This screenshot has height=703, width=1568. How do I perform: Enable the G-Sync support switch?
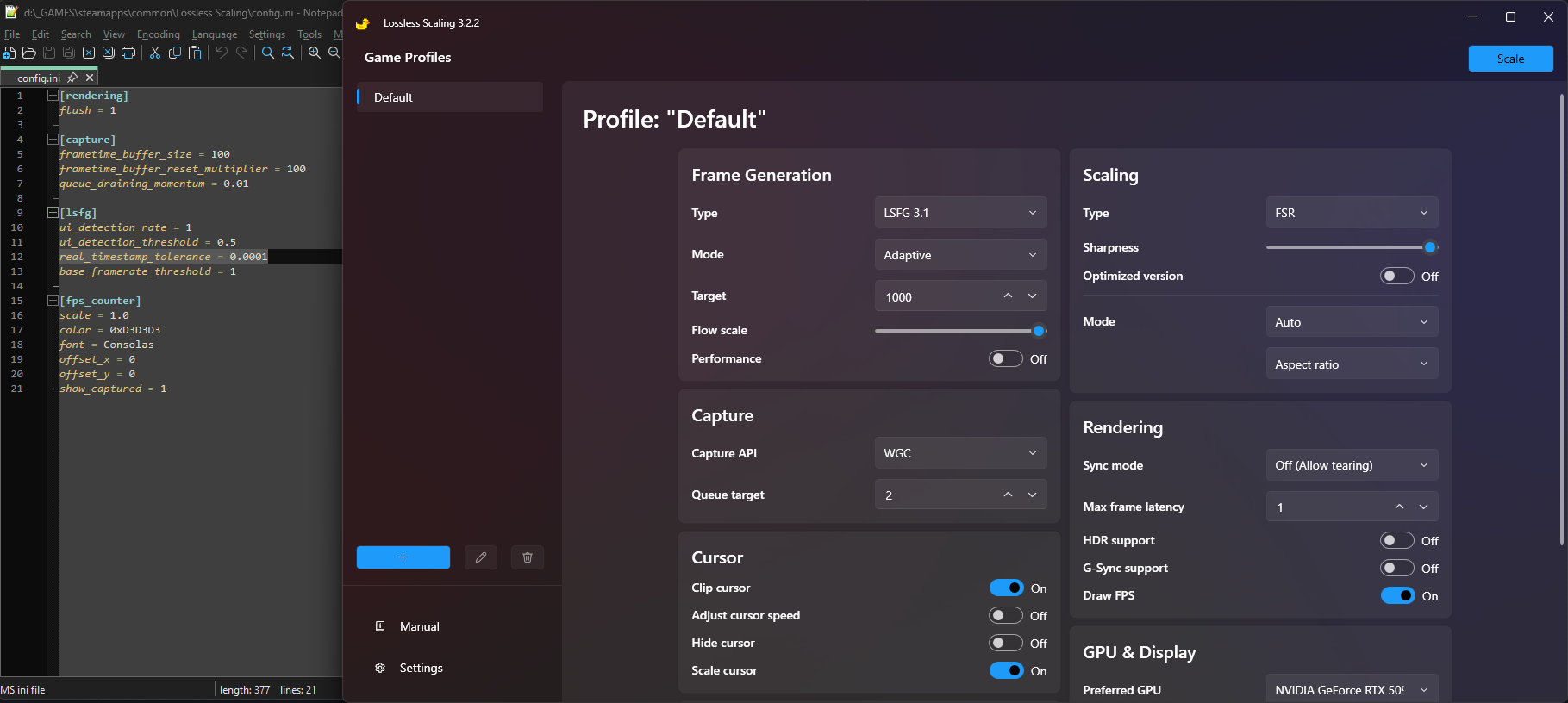point(1397,568)
